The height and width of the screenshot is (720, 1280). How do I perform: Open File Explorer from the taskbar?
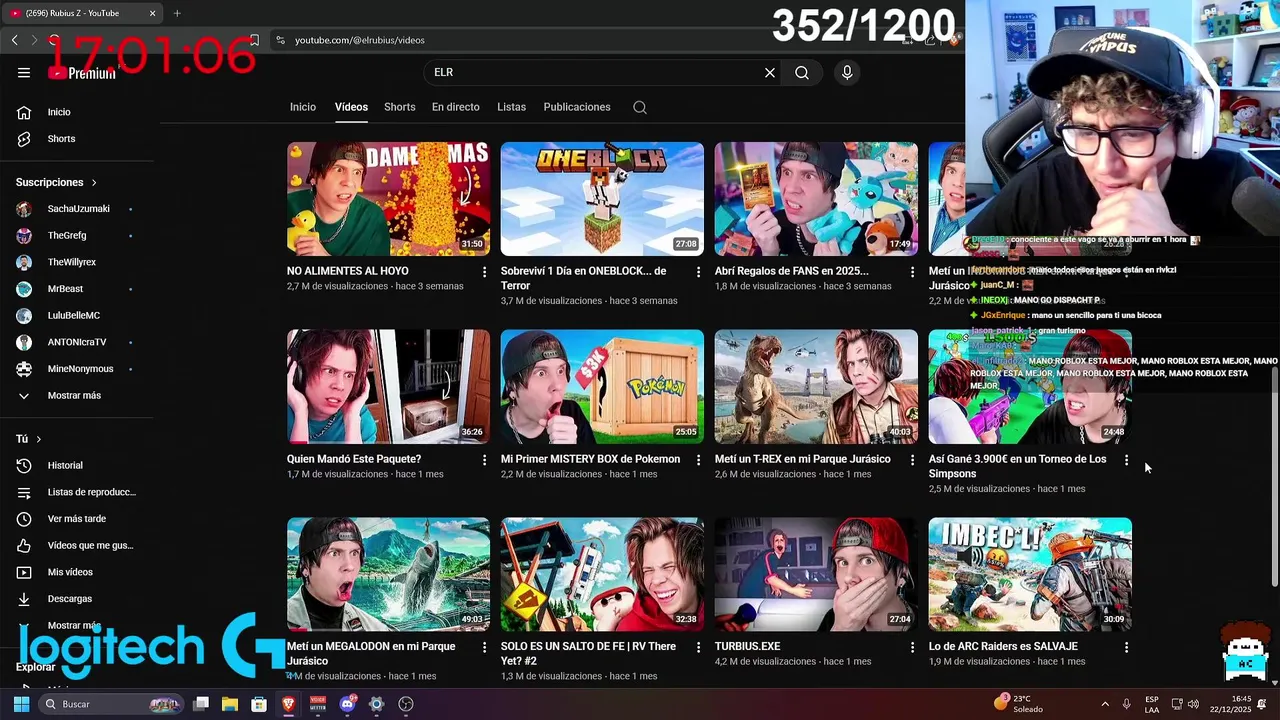click(x=229, y=704)
